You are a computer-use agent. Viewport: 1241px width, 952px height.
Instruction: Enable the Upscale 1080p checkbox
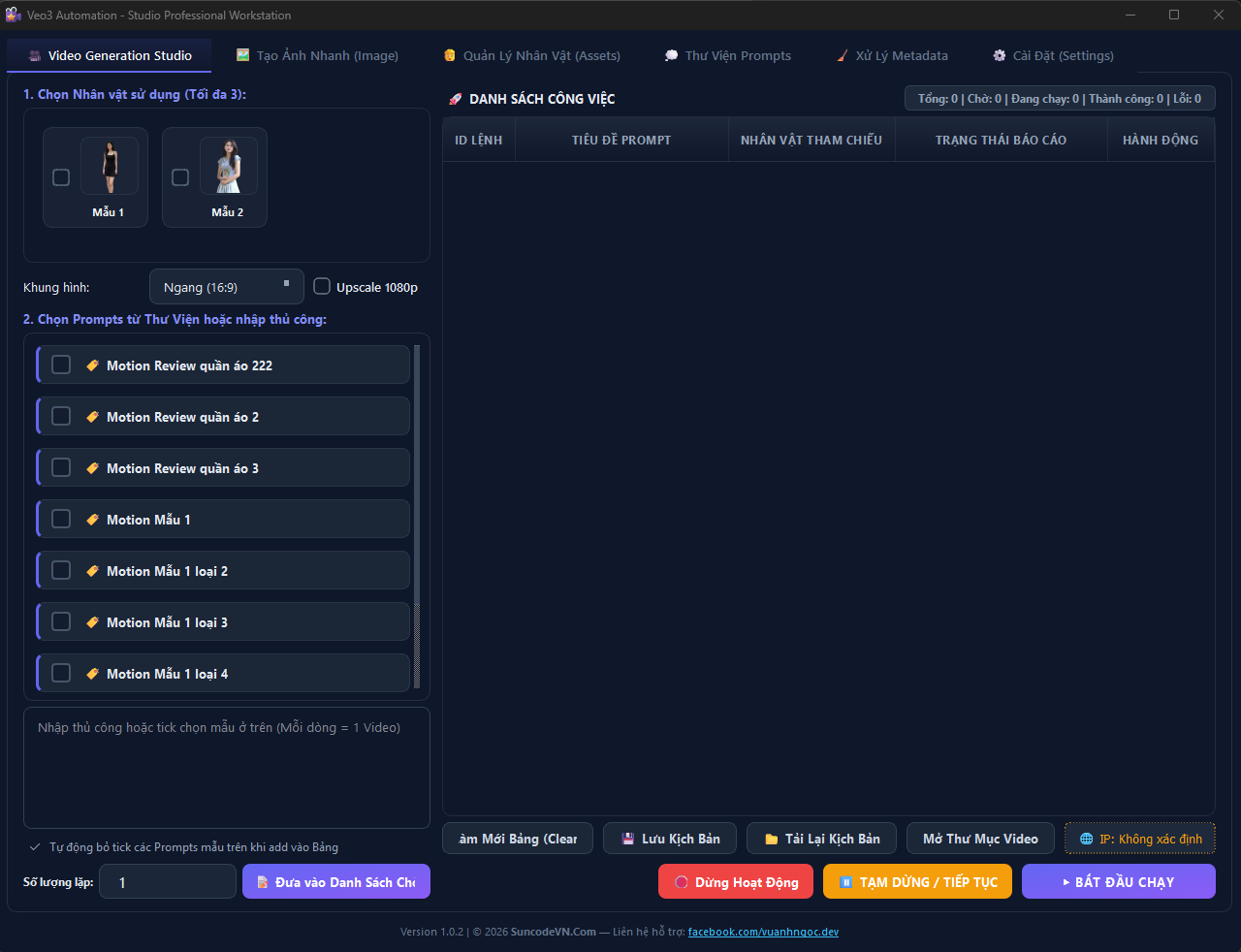[x=322, y=287]
